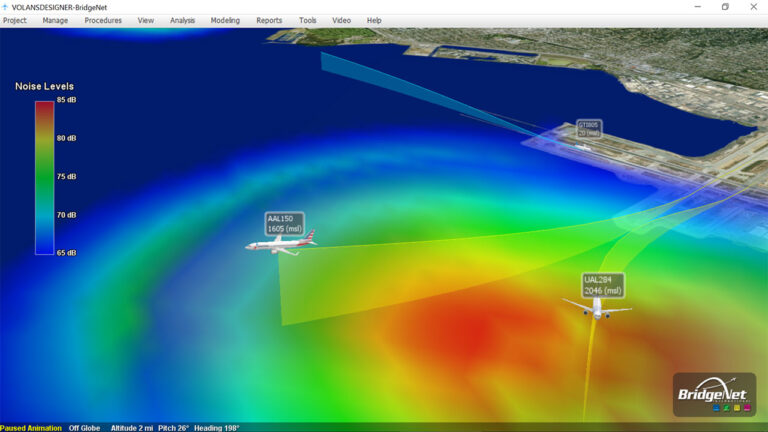Click the AAL150 aircraft model
This screenshot has height=432, width=768.
[x=281, y=244]
